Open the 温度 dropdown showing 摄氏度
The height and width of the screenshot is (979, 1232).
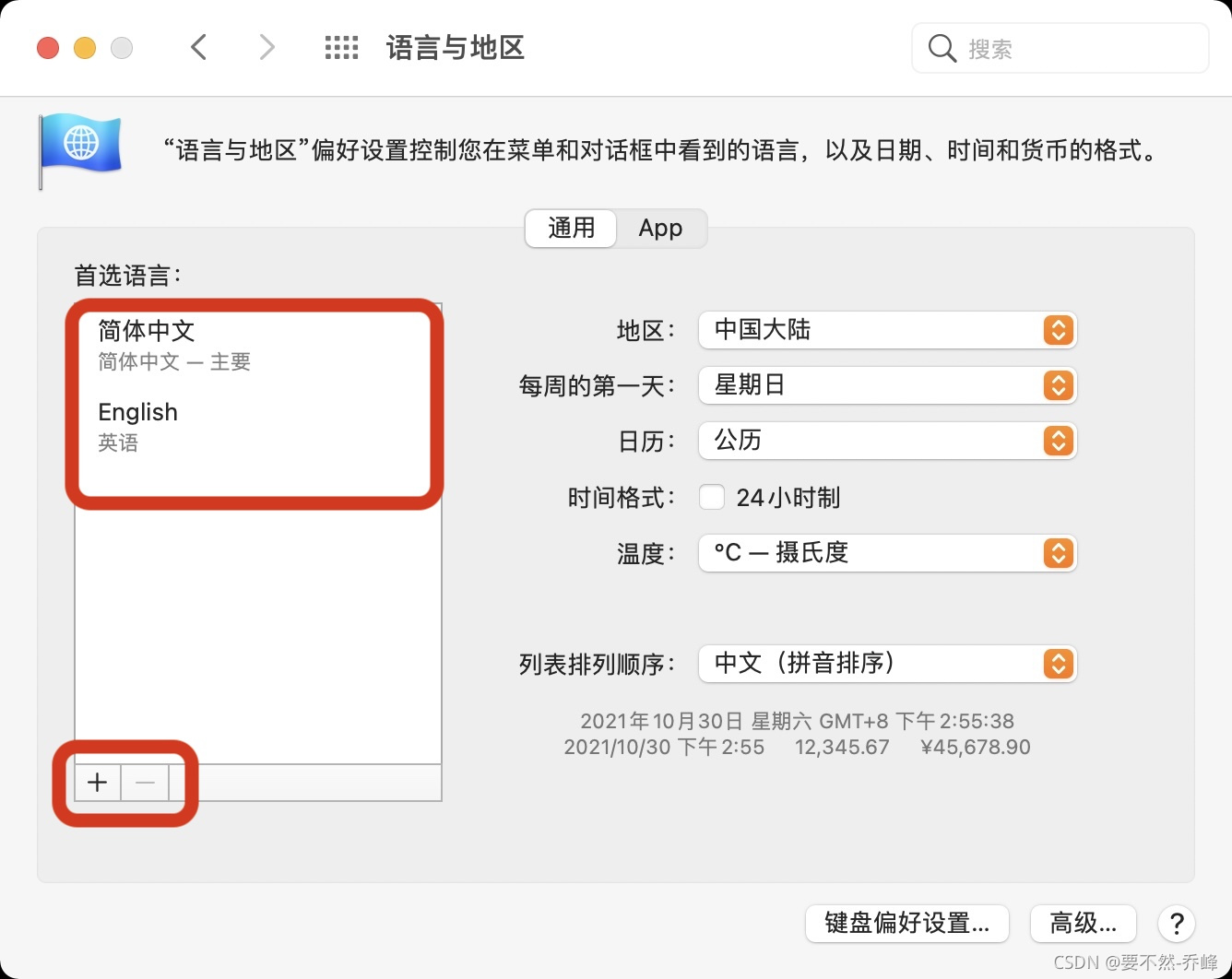888,553
